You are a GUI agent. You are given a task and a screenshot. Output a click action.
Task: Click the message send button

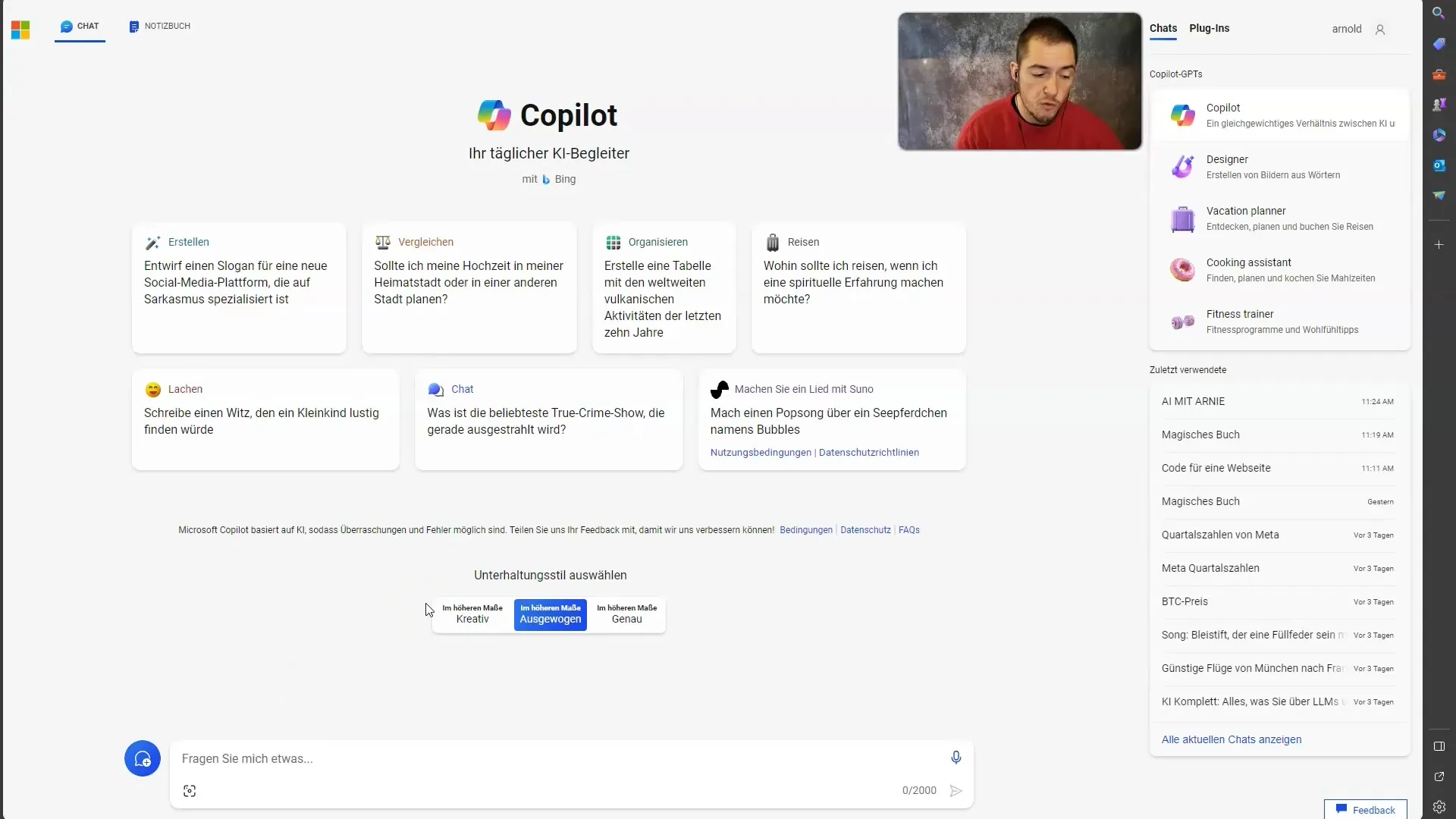956,791
